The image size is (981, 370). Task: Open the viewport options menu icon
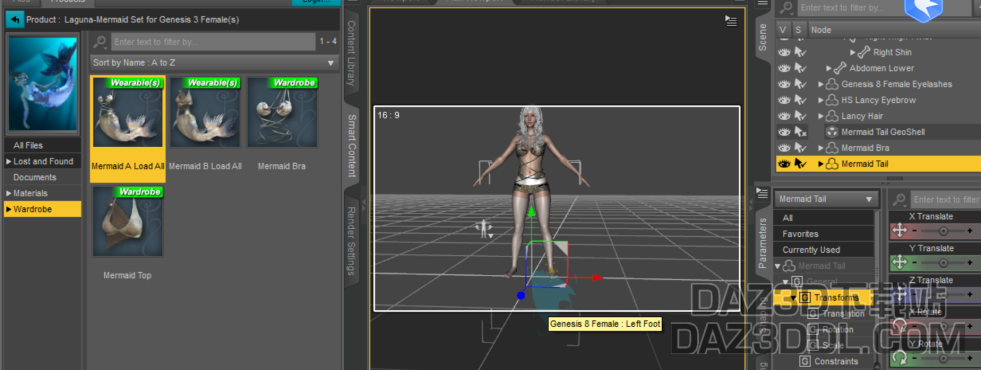(731, 21)
